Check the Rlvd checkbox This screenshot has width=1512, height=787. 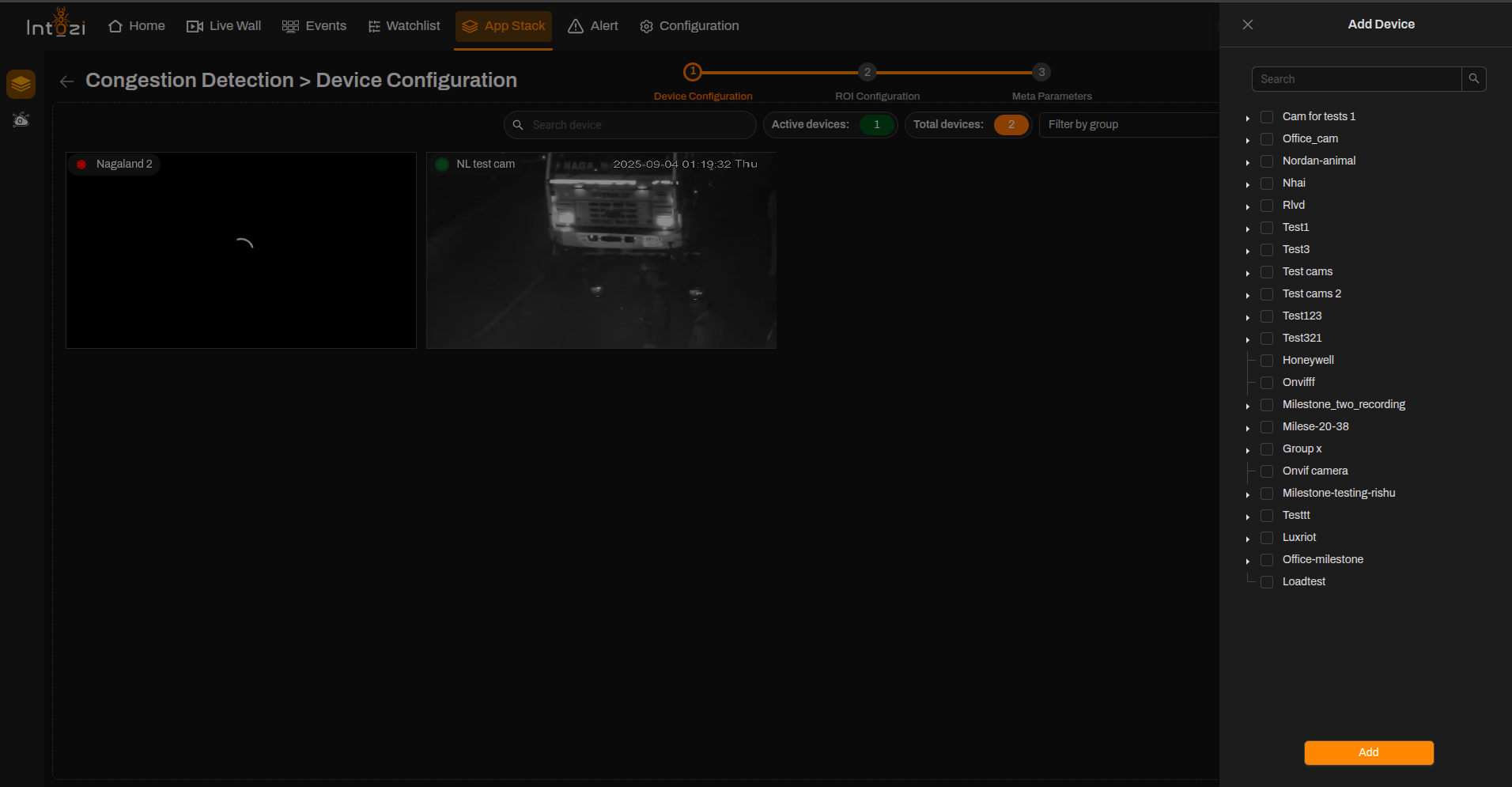(x=1267, y=206)
